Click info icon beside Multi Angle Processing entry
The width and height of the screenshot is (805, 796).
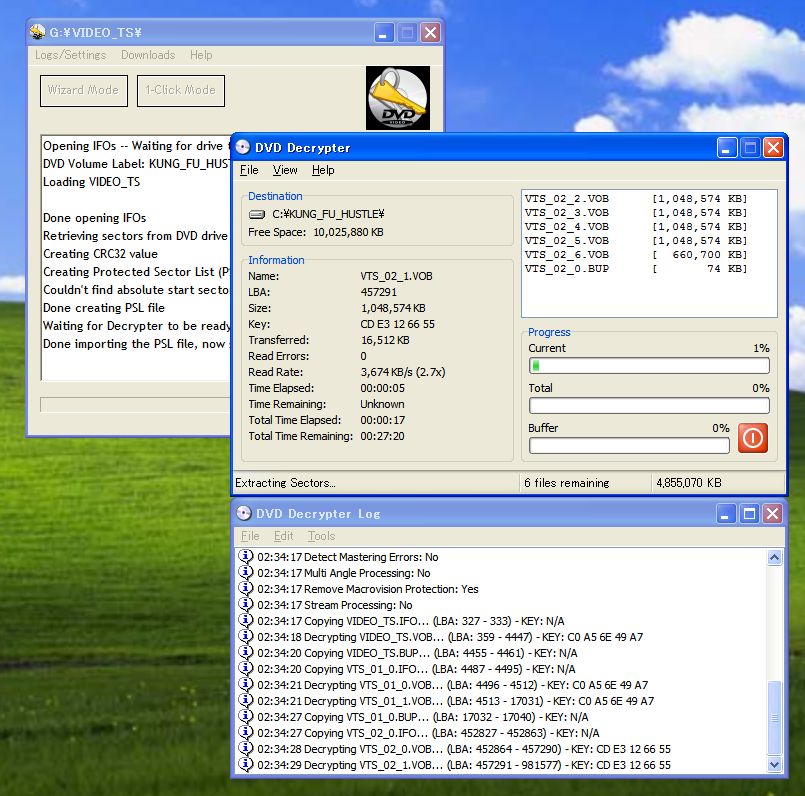246,572
